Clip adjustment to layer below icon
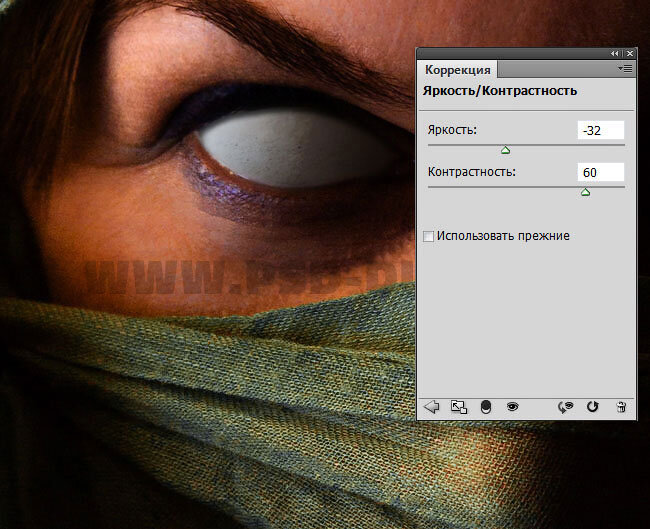This screenshot has width=650, height=529. 485,407
